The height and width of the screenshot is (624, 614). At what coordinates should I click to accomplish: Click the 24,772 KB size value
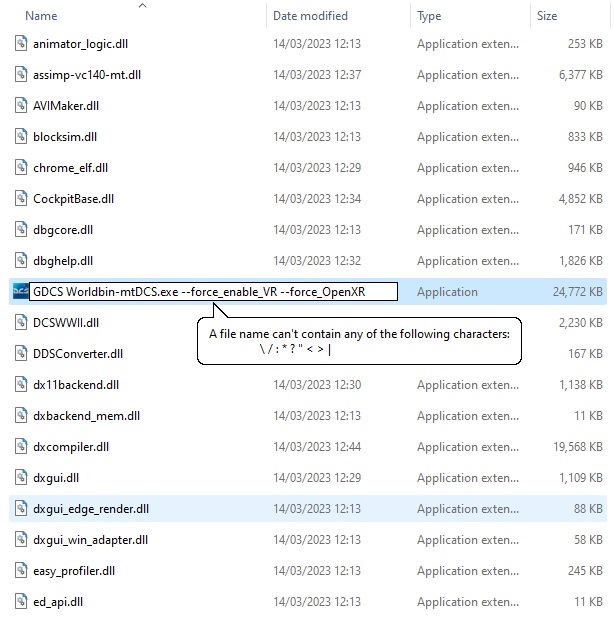(577, 292)
